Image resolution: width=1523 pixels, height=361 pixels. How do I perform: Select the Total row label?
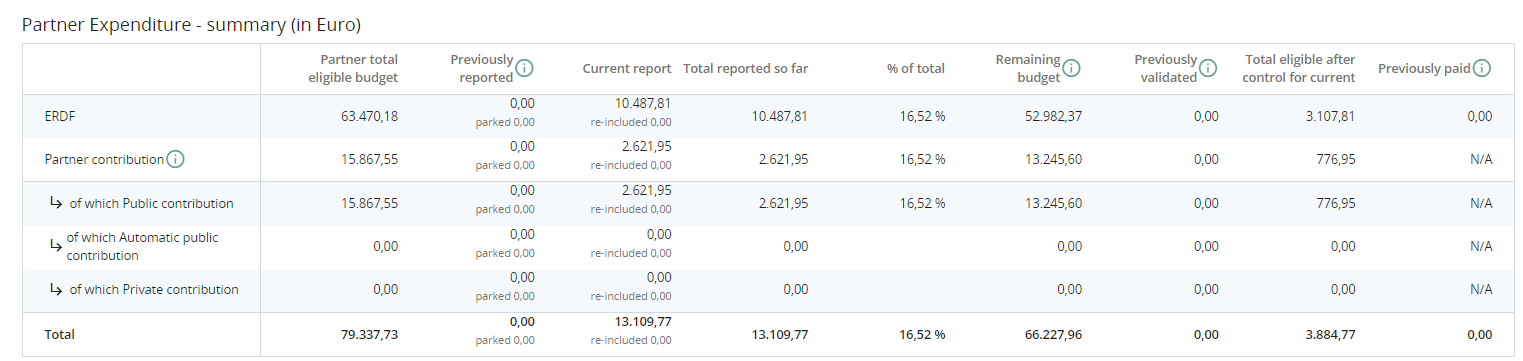pyautogui.click(x=59, y=334)
